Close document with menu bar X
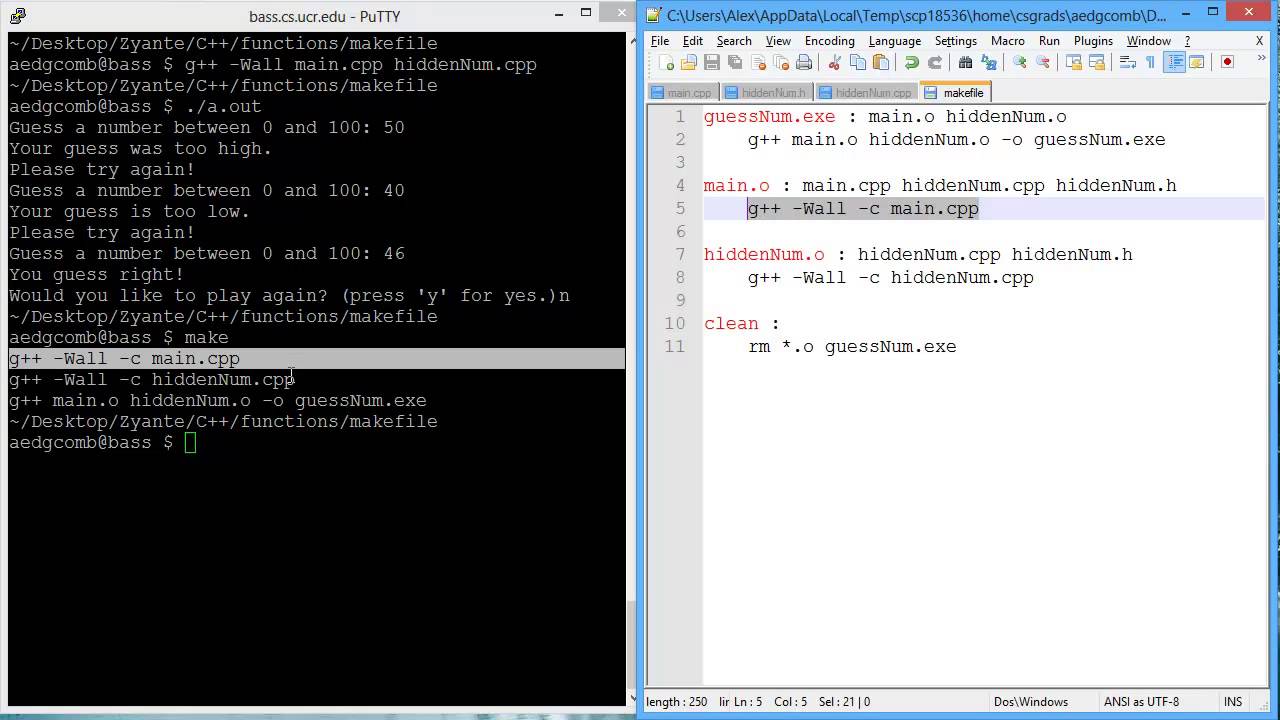1280x720 pixels. point(1260,41)
